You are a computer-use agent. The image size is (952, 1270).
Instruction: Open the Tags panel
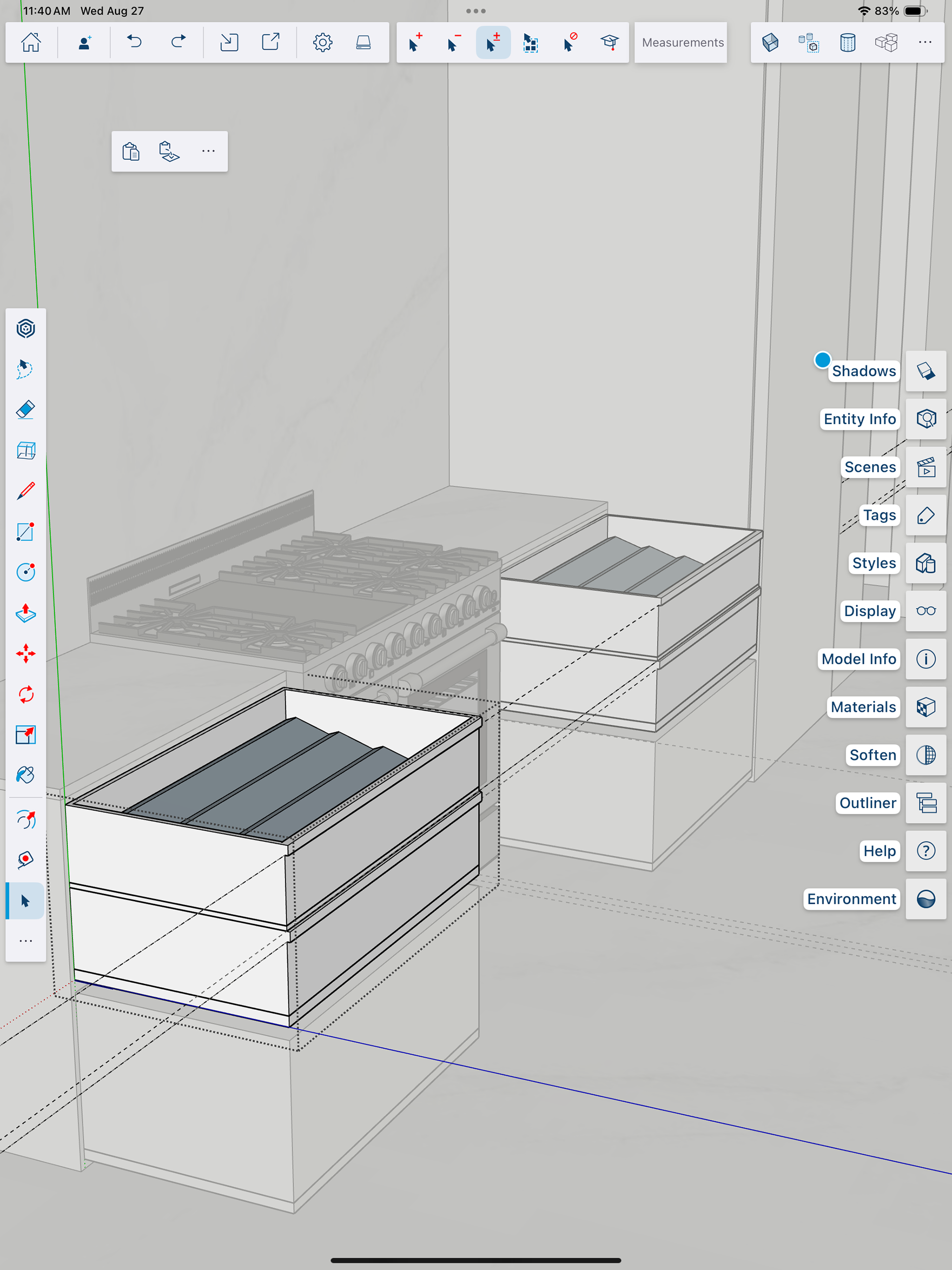(x=926, y=515)
